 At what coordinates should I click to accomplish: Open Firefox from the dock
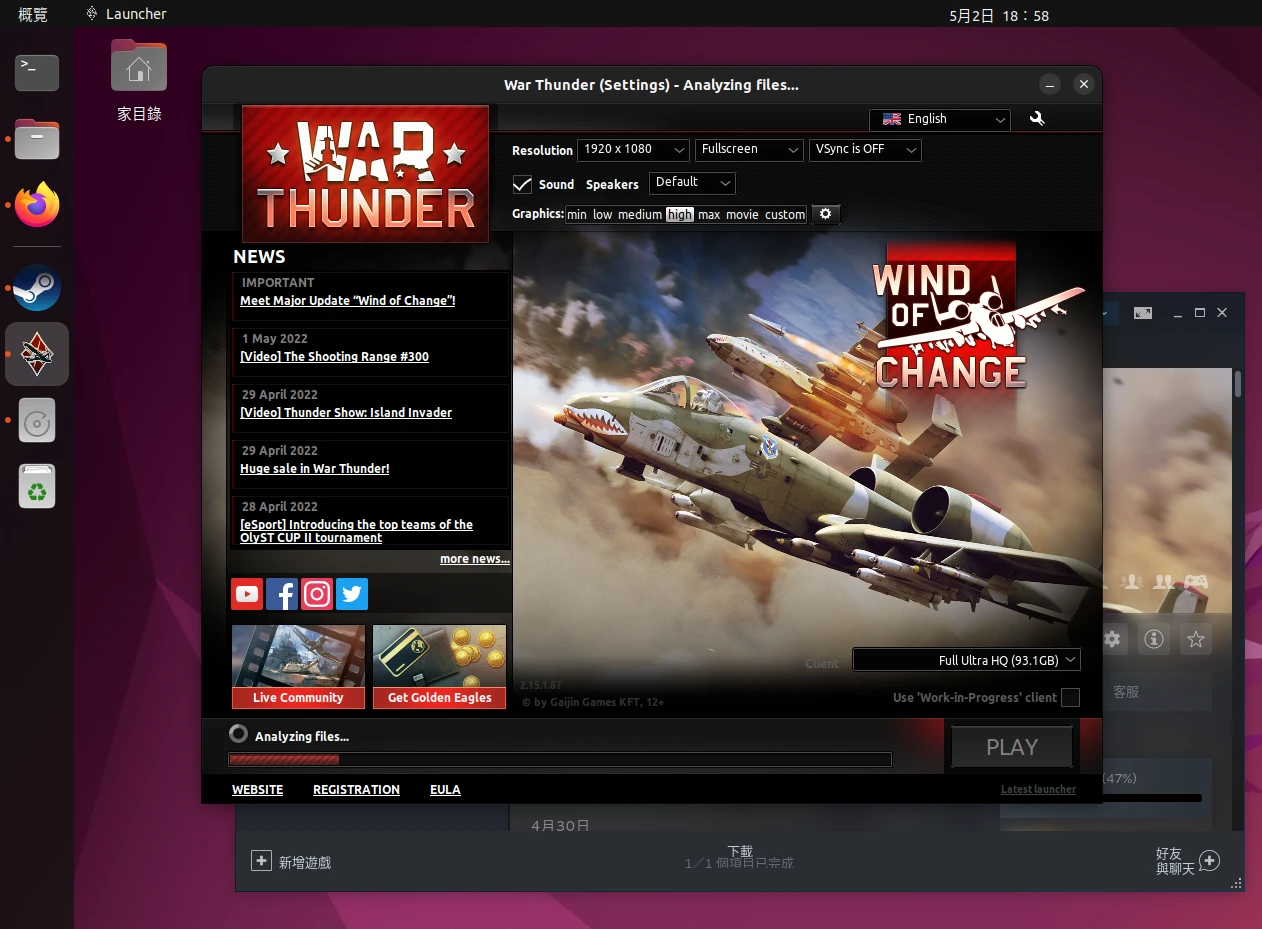point(37,205)
